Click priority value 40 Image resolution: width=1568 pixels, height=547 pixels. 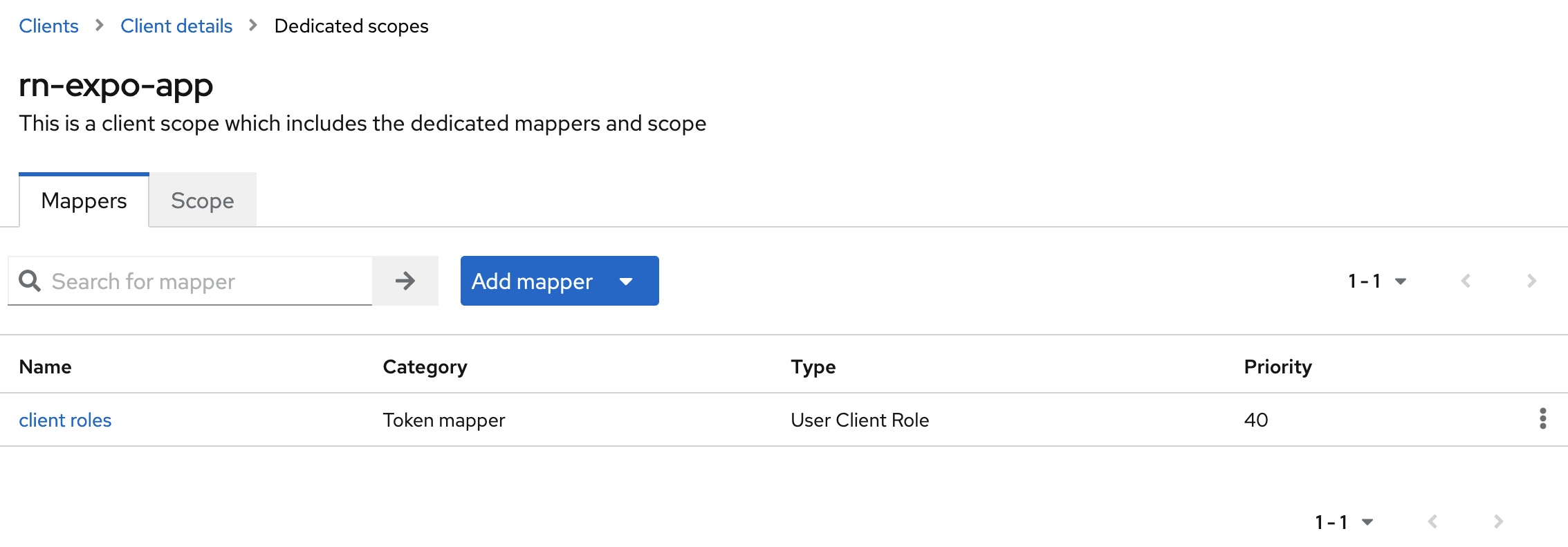click(x=1256, y=420)
